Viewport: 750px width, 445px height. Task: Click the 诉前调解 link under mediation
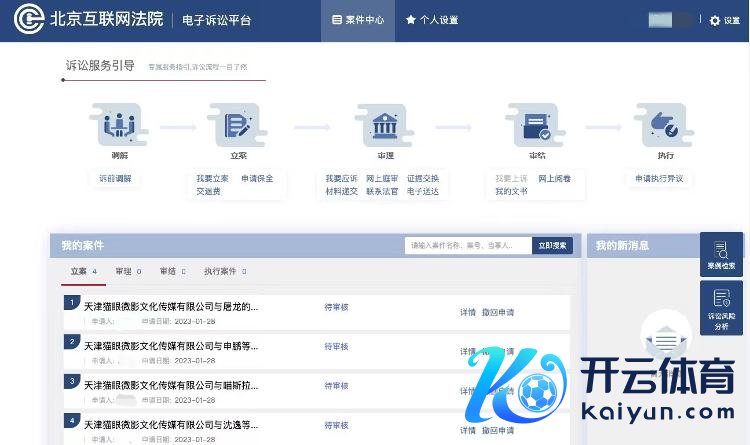(x=115, y=179)
